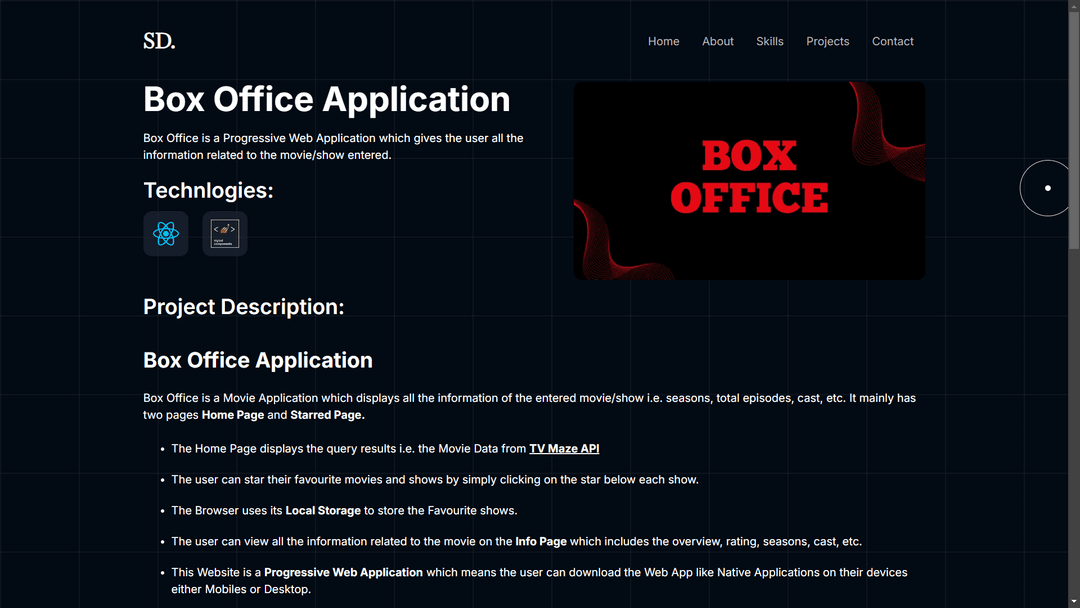Click the bold Starred Page text
This screenshot has width=1080, height=608.
click(x=330, y=414)
